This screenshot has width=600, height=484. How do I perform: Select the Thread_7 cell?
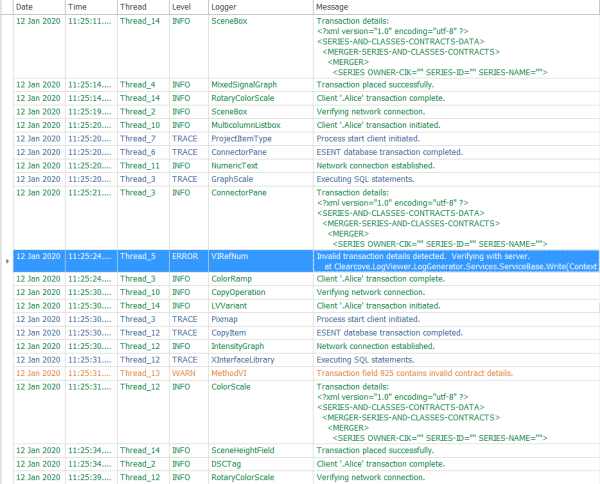(143, 139)
